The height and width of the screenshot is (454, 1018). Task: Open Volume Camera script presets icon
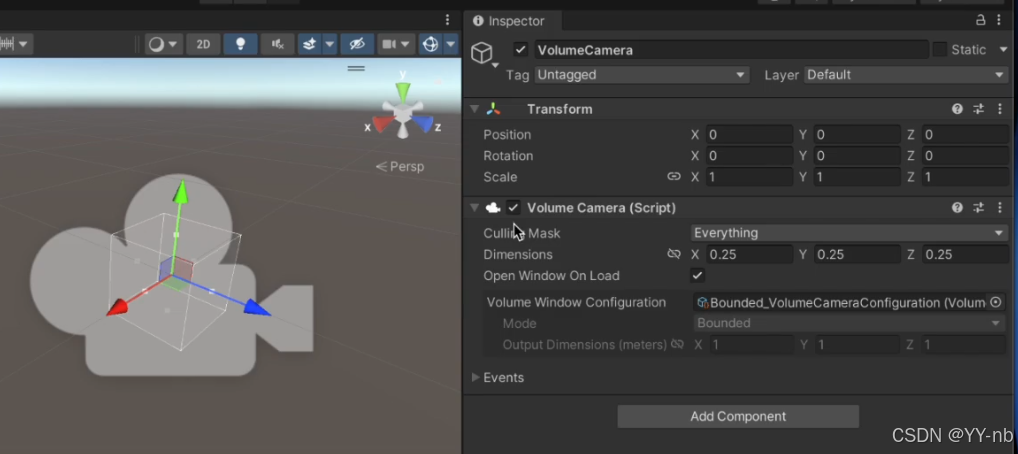[978, 208]
